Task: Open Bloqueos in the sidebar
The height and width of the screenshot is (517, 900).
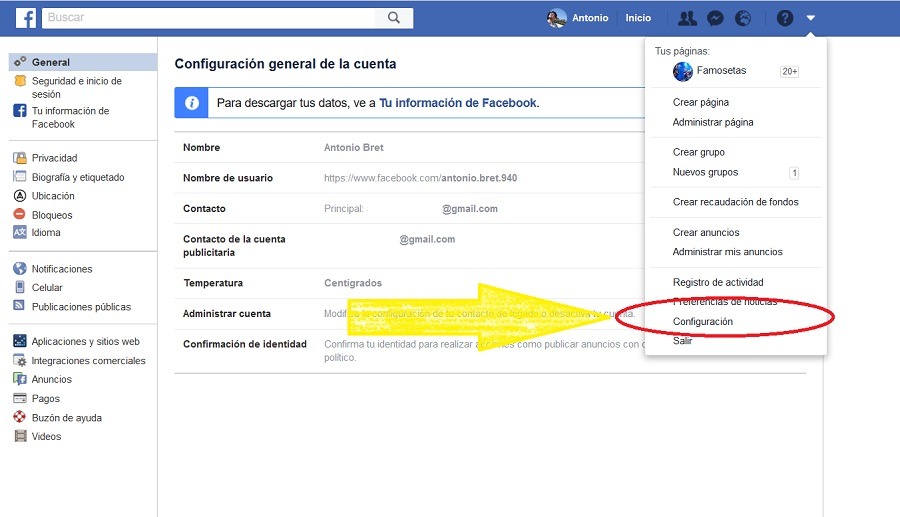Action: 52,215
